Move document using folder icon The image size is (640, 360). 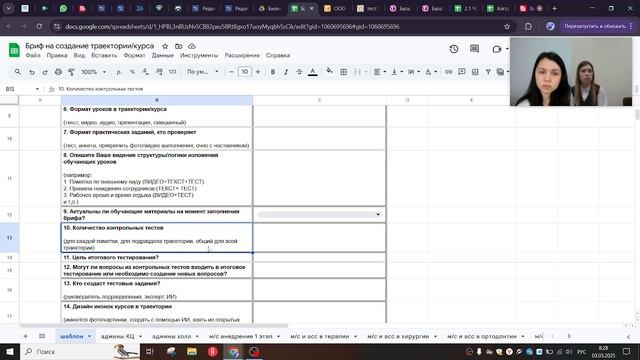point(178,46)
